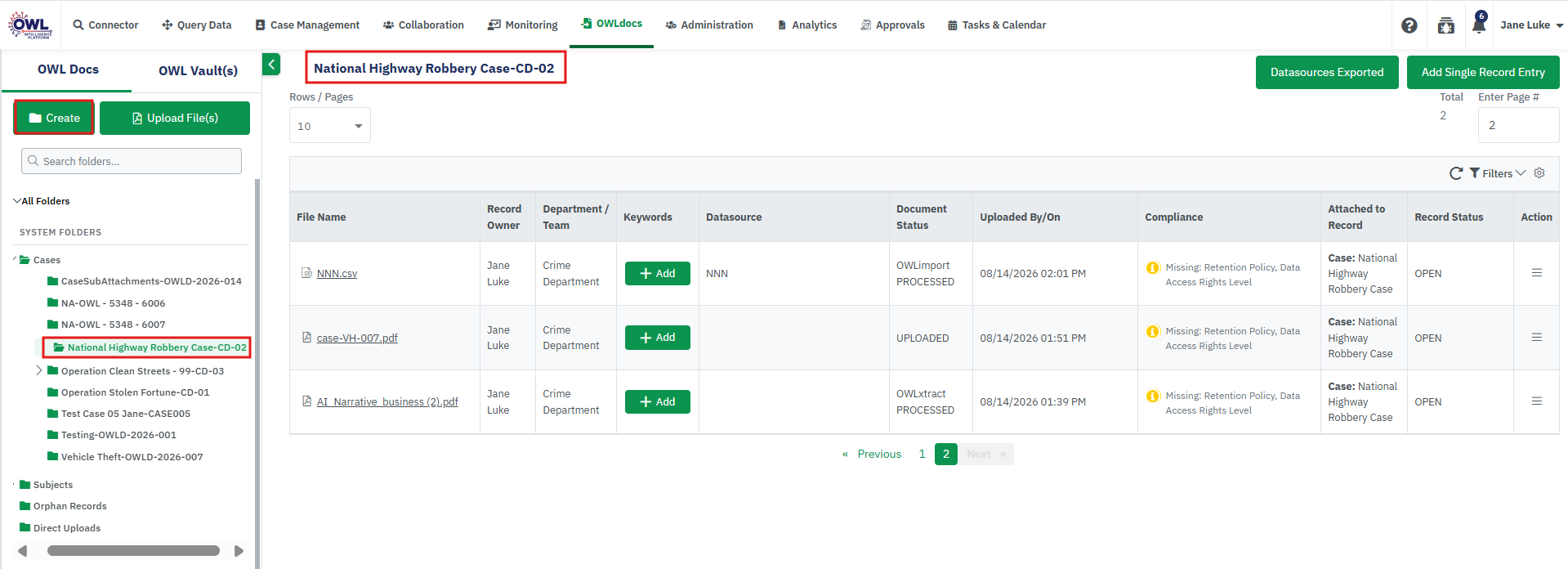1568x569 pixels.
Task: Click the PDF icon beside case-VH-007.pdf
Action: [306, 338]
